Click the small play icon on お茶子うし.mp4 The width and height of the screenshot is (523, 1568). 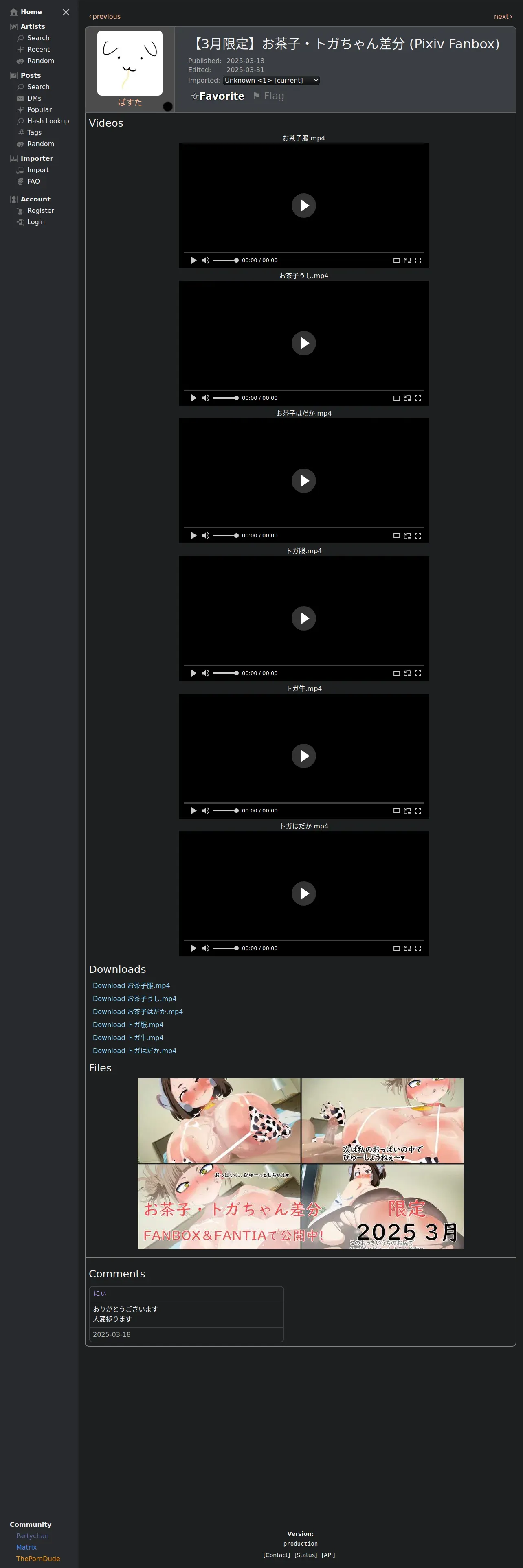pos(193,398)
